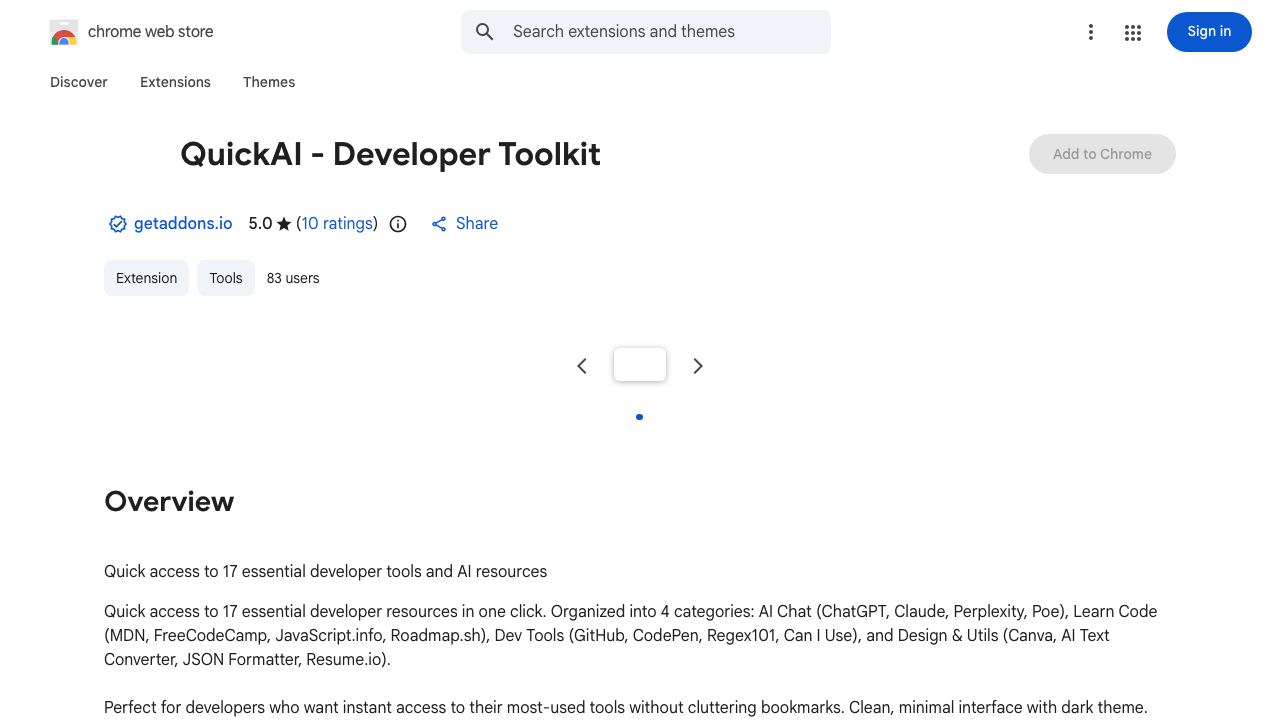Select the Extension category chip

146,278
